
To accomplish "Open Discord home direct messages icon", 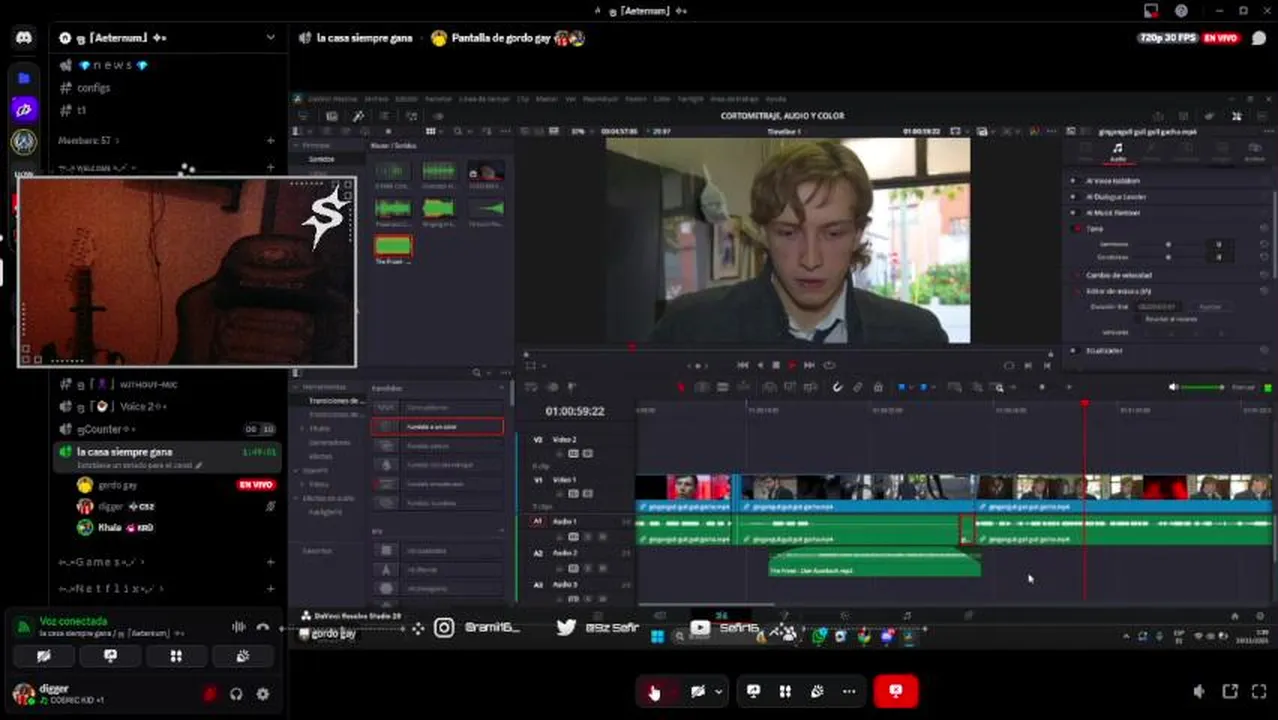I will 24,38.
